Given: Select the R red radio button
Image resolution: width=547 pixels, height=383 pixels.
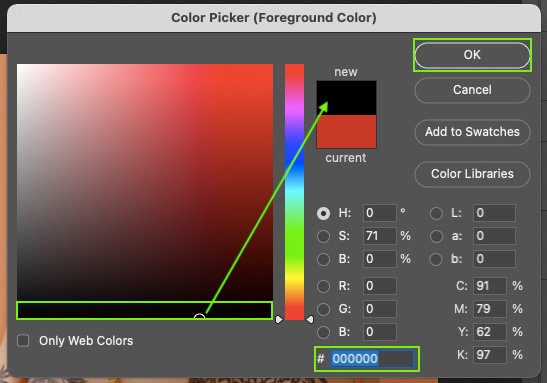Looking at the screenshot, I should pos(323,286).
